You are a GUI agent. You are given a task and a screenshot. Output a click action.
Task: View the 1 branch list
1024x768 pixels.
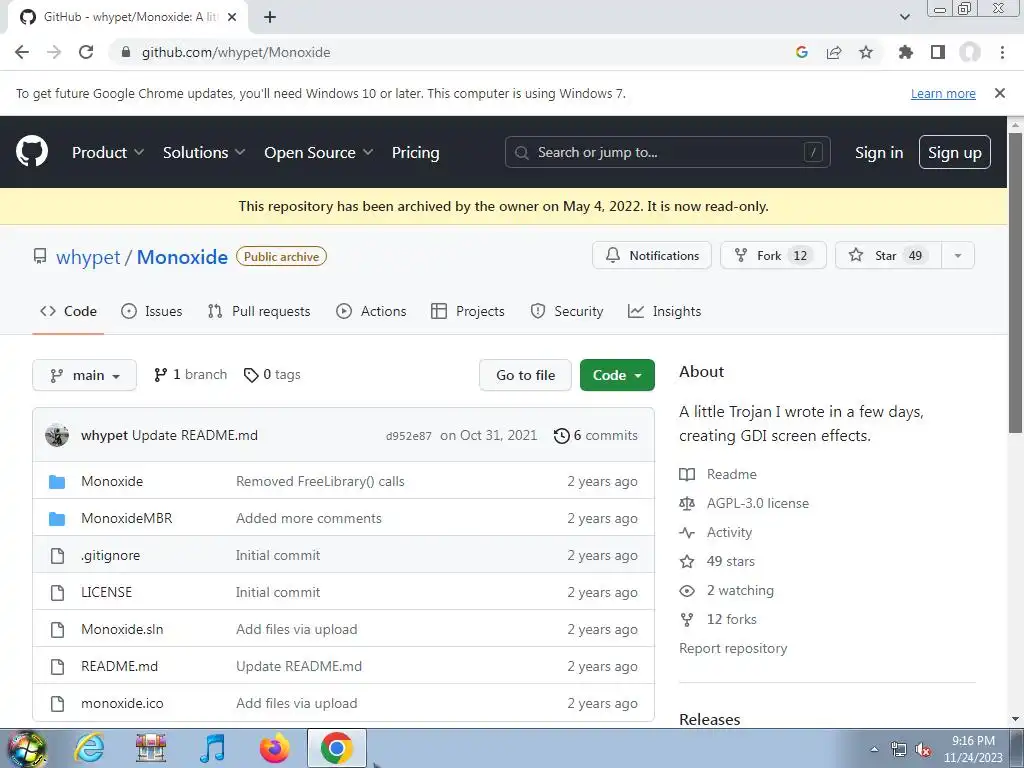[191, 374]
